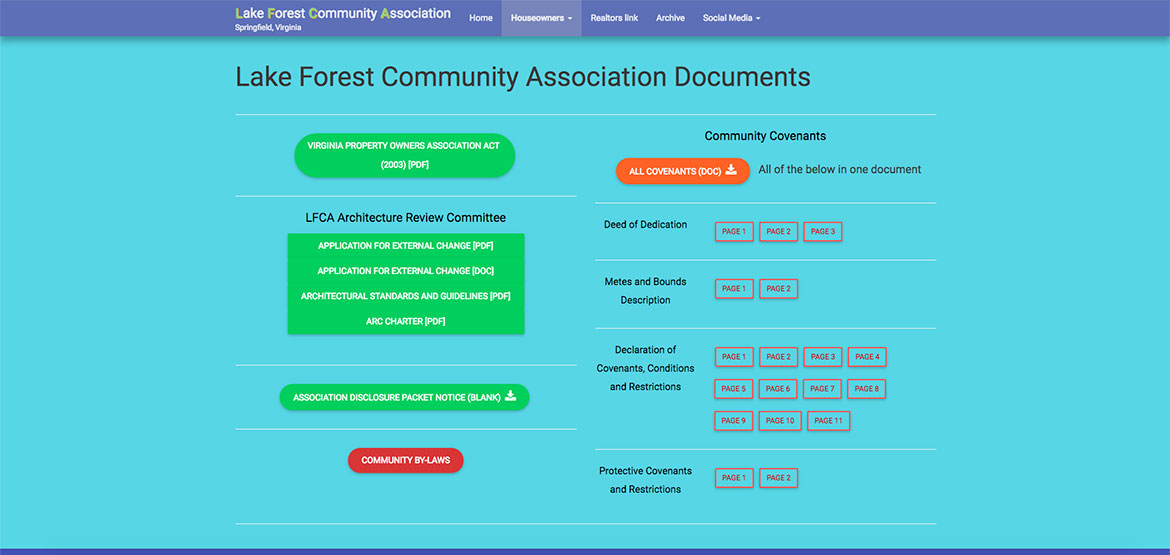The height and width of the screenshot is (555, 1170).
Task: Open Protective Covenants Page 1
Action: 734,477
